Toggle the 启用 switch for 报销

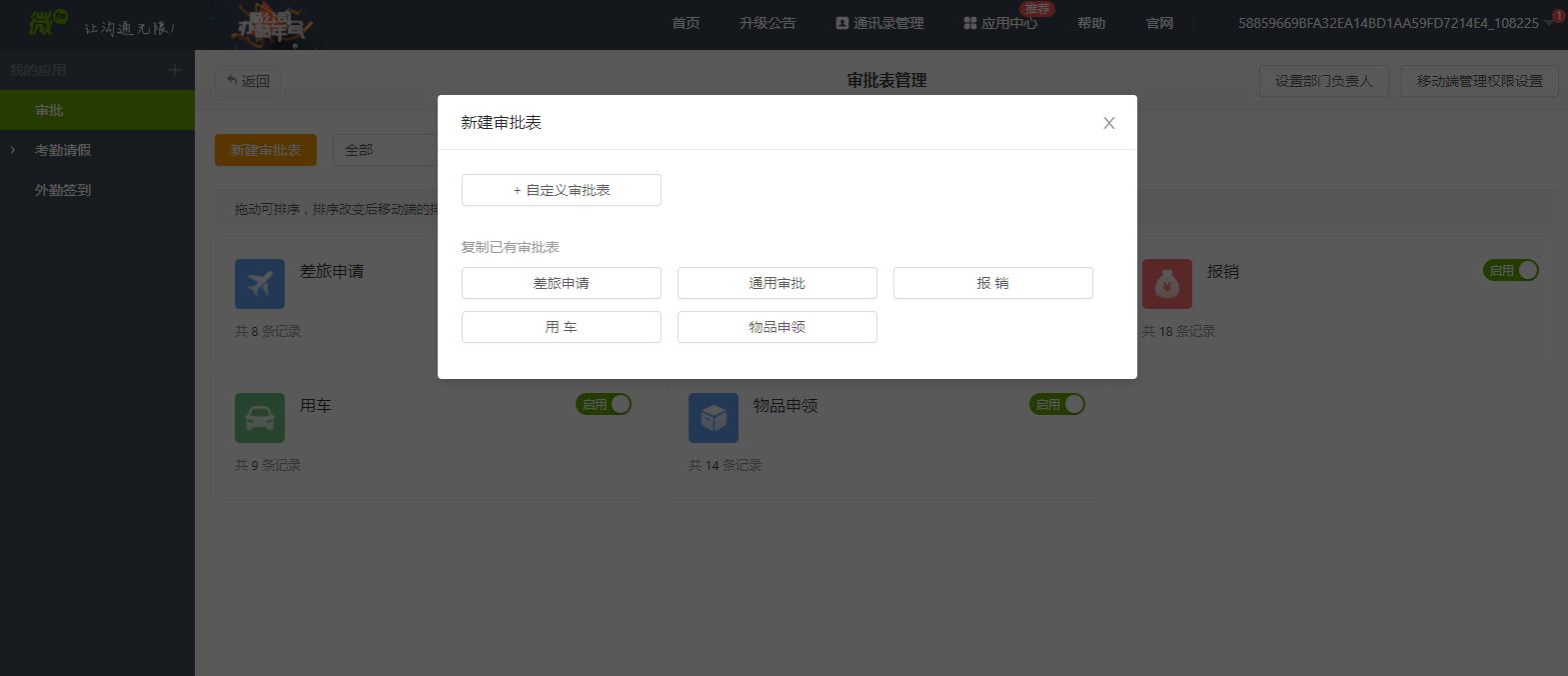pos(1511,270)
